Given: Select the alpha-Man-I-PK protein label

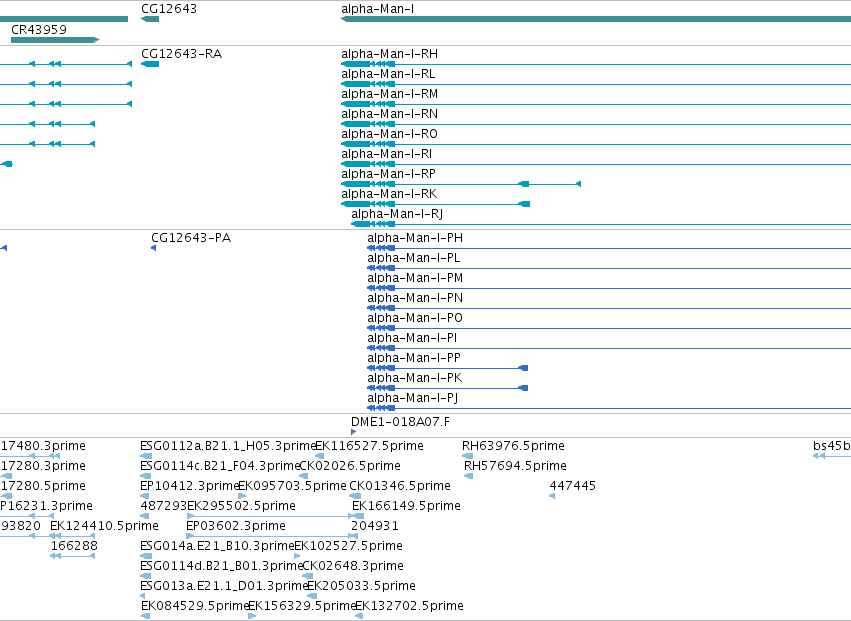Looking at the screenshot, I should (415, 378).
